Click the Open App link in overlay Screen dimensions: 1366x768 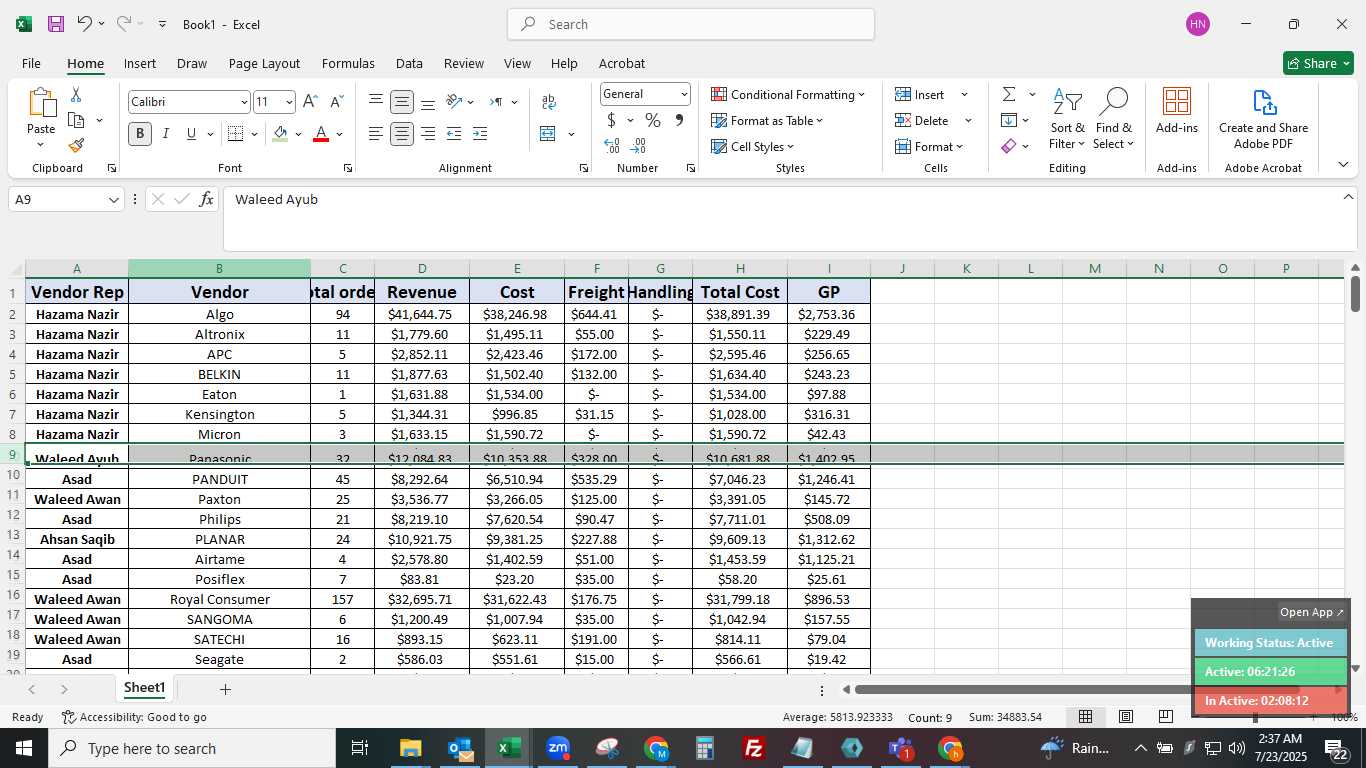coord(1312,612)
